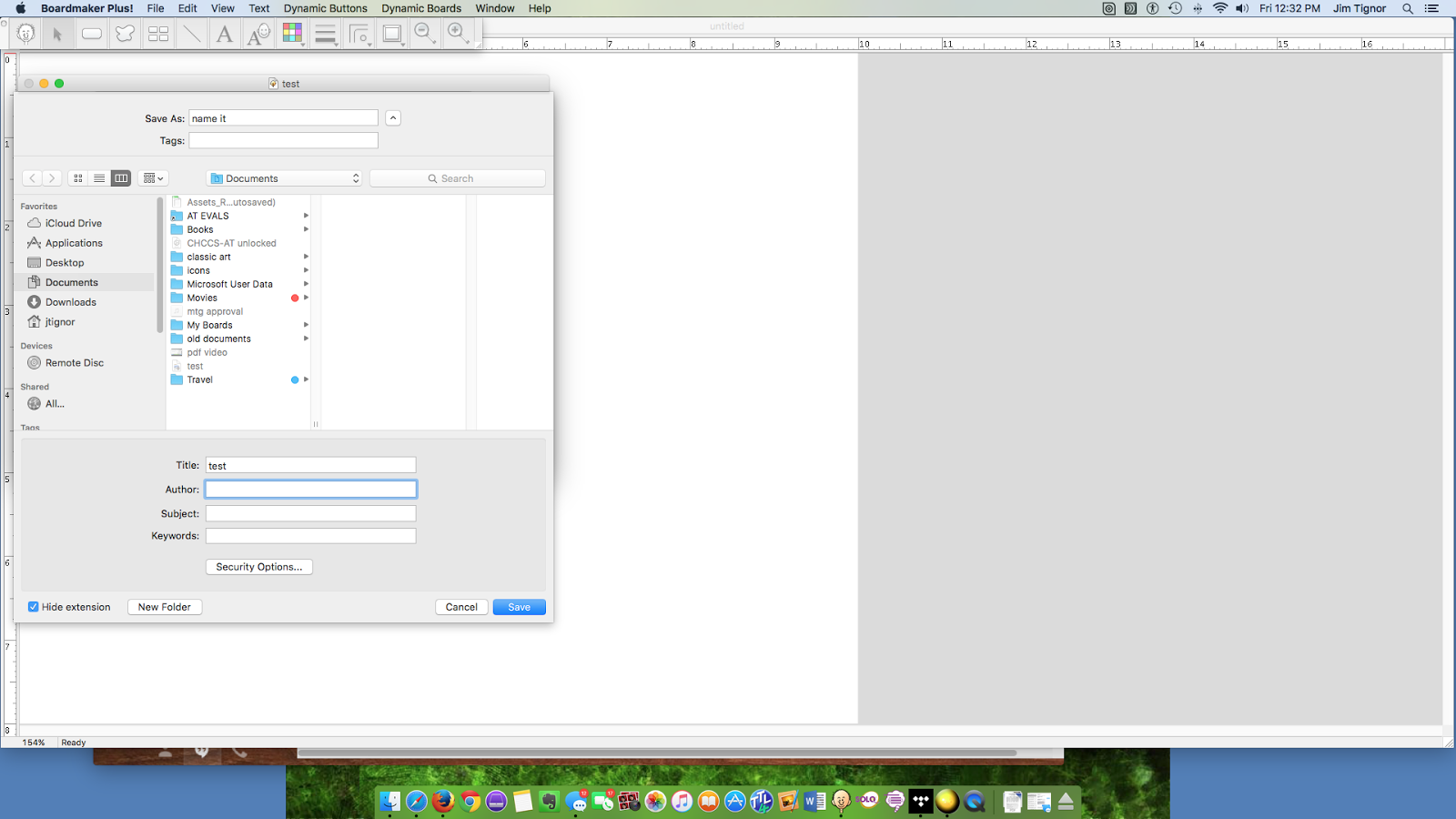Expand the My Boards folder

(x=307, y=325)
